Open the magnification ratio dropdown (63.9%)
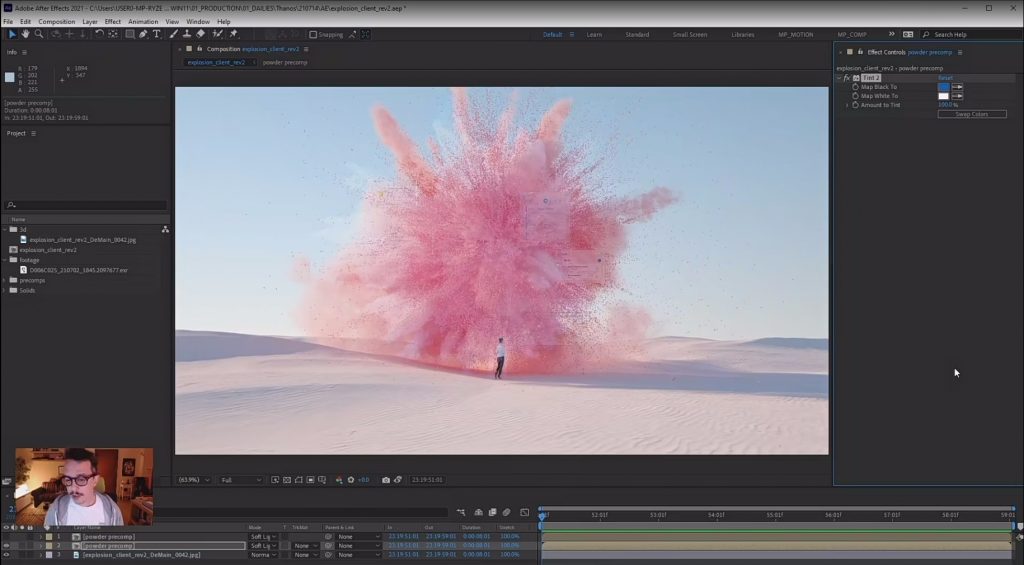Screen dimensions: 1024x565 click(194, 480)
